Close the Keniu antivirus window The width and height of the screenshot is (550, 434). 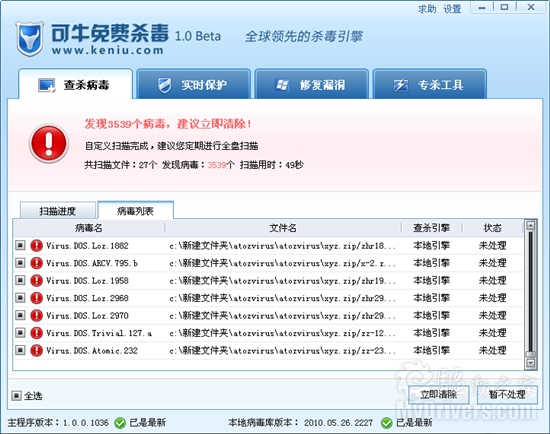point(531,7)
